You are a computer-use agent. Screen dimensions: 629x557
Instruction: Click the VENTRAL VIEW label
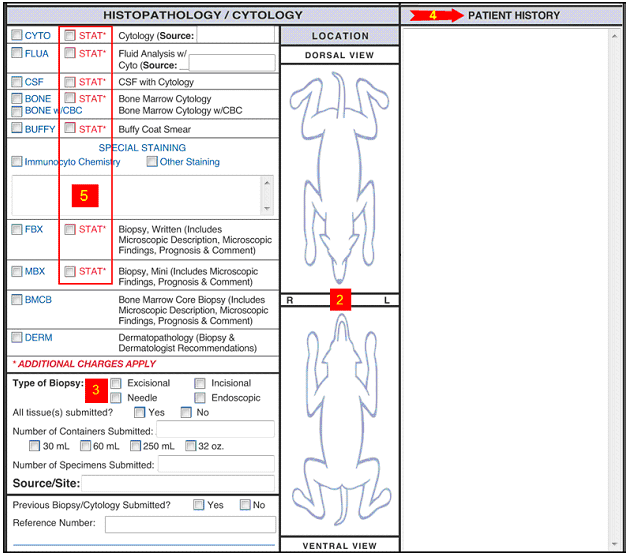[x=340, y=545]
